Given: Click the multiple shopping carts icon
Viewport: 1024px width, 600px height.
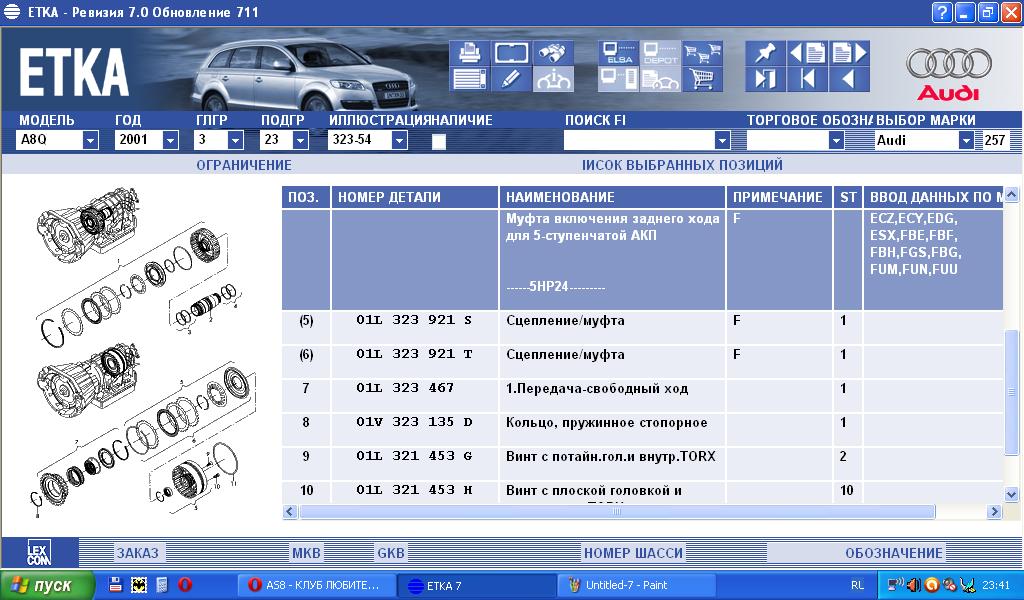Looking at the screenshot, I should click(703, 53).
